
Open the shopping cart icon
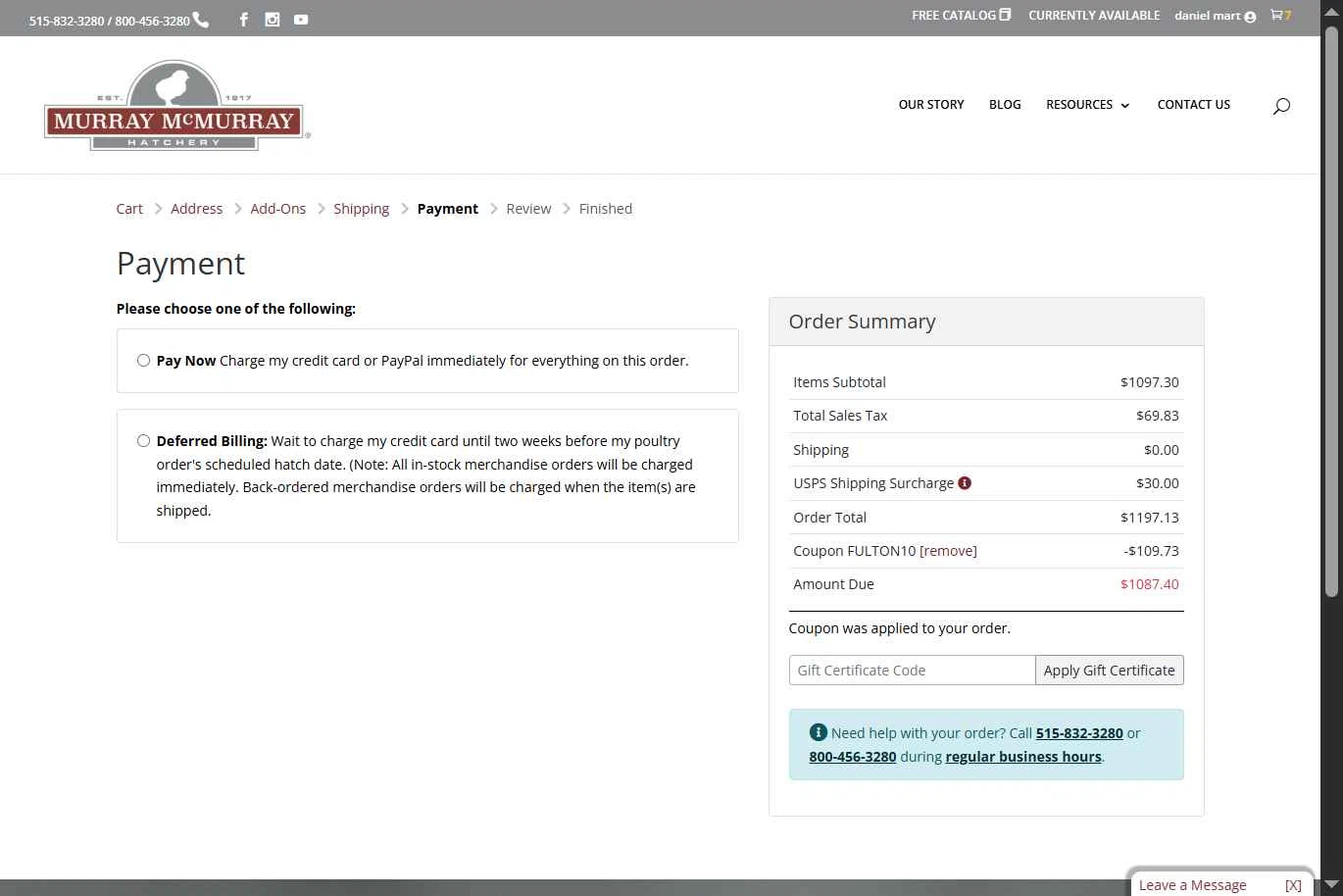(x=1276, y=15)
